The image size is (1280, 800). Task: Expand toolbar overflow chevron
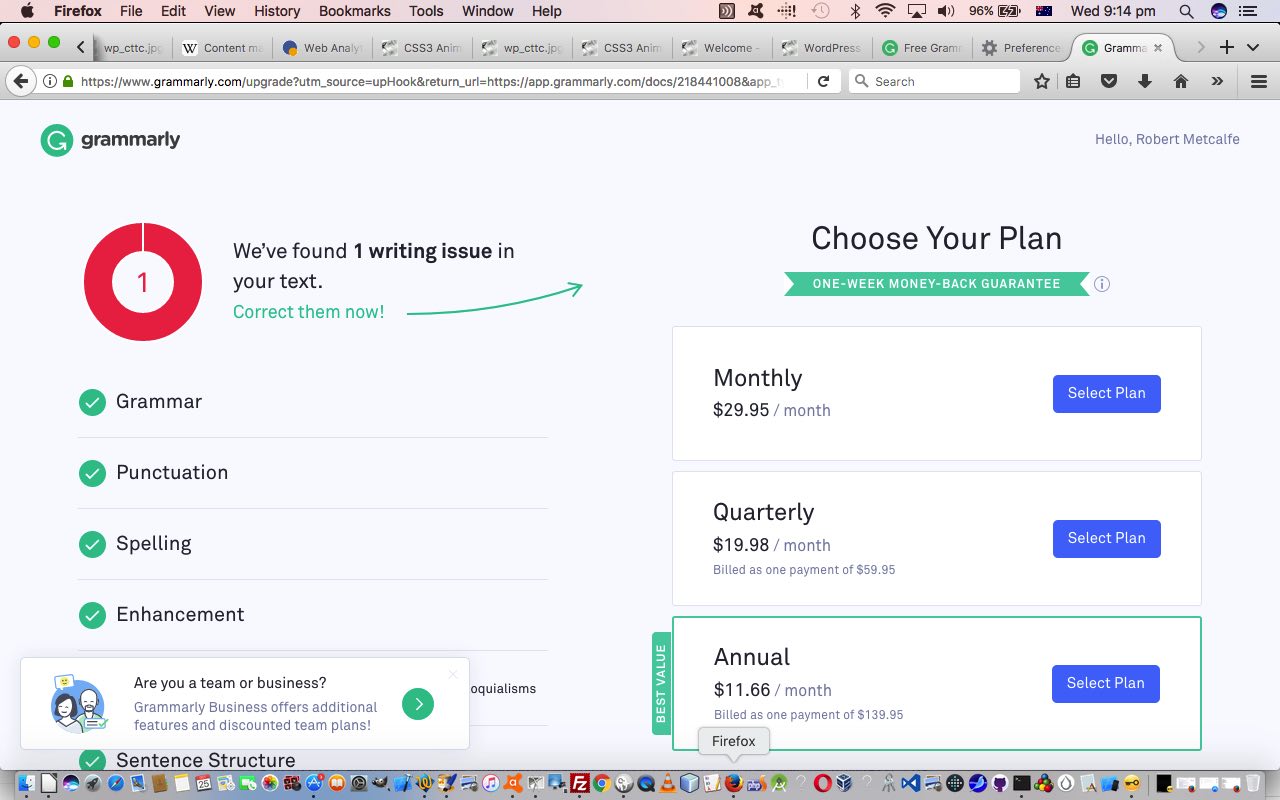click(1217, 81)
